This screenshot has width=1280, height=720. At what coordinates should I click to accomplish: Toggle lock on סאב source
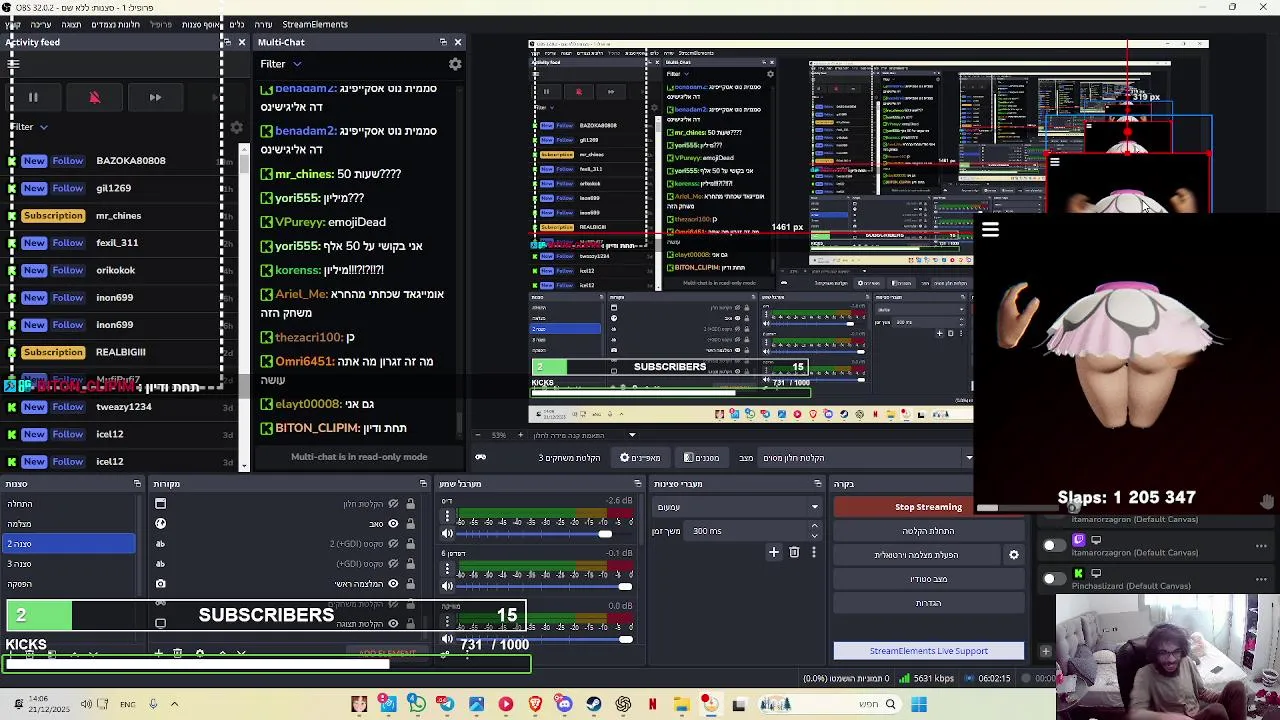(410, 523)
